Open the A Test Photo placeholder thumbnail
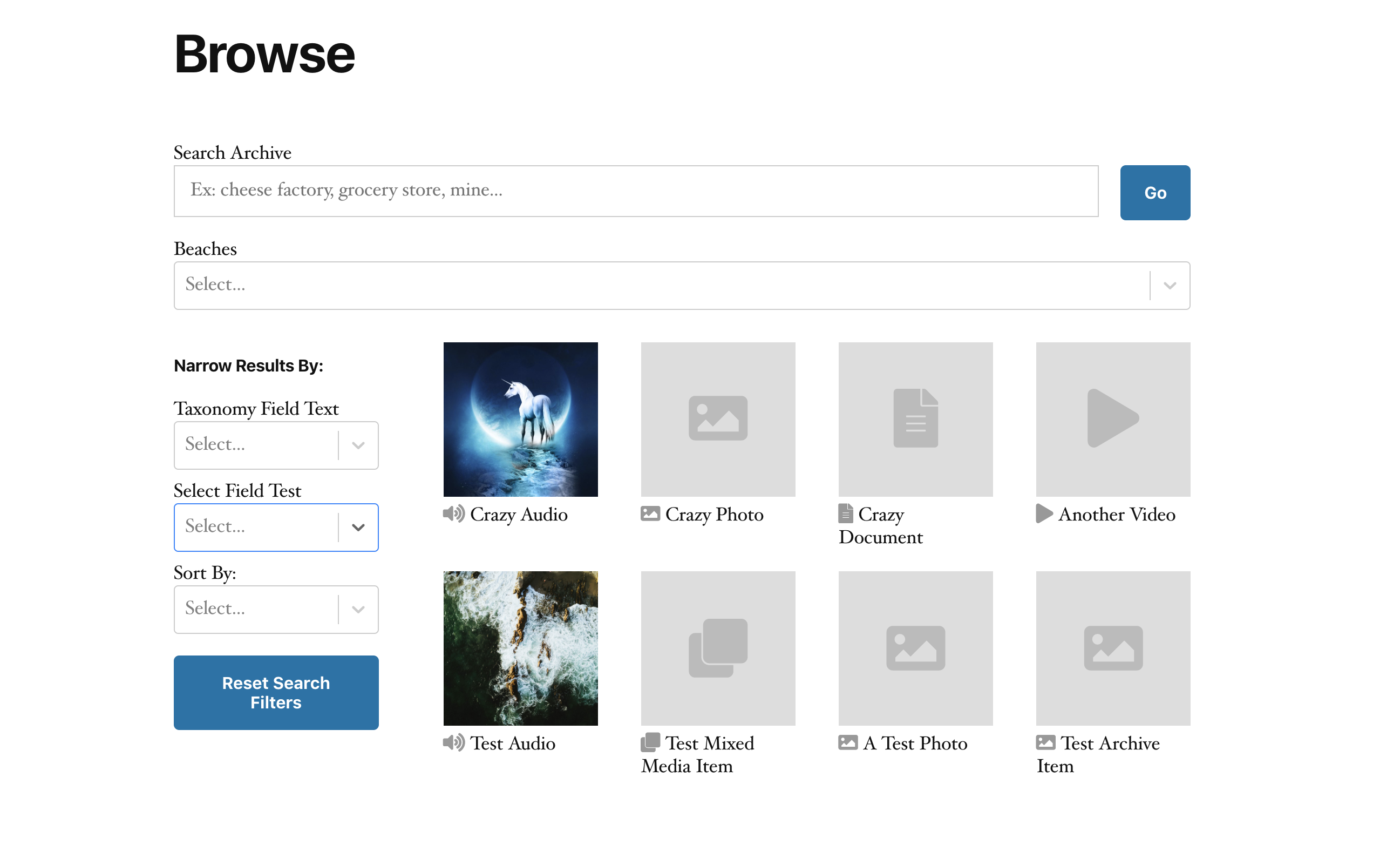 (915, 648)
